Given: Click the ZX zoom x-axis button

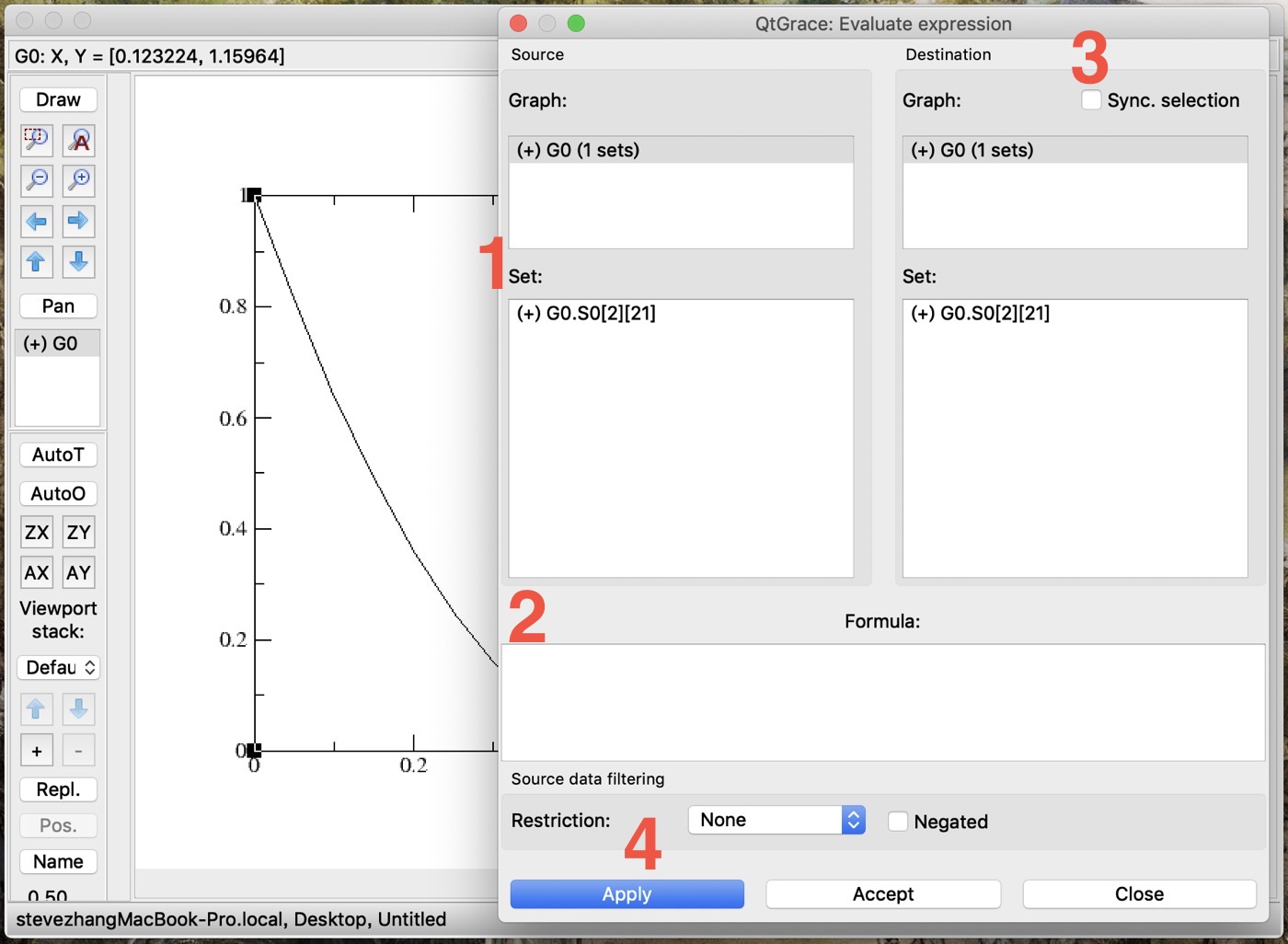Looking at the screenshot, I should pos(37,533).
